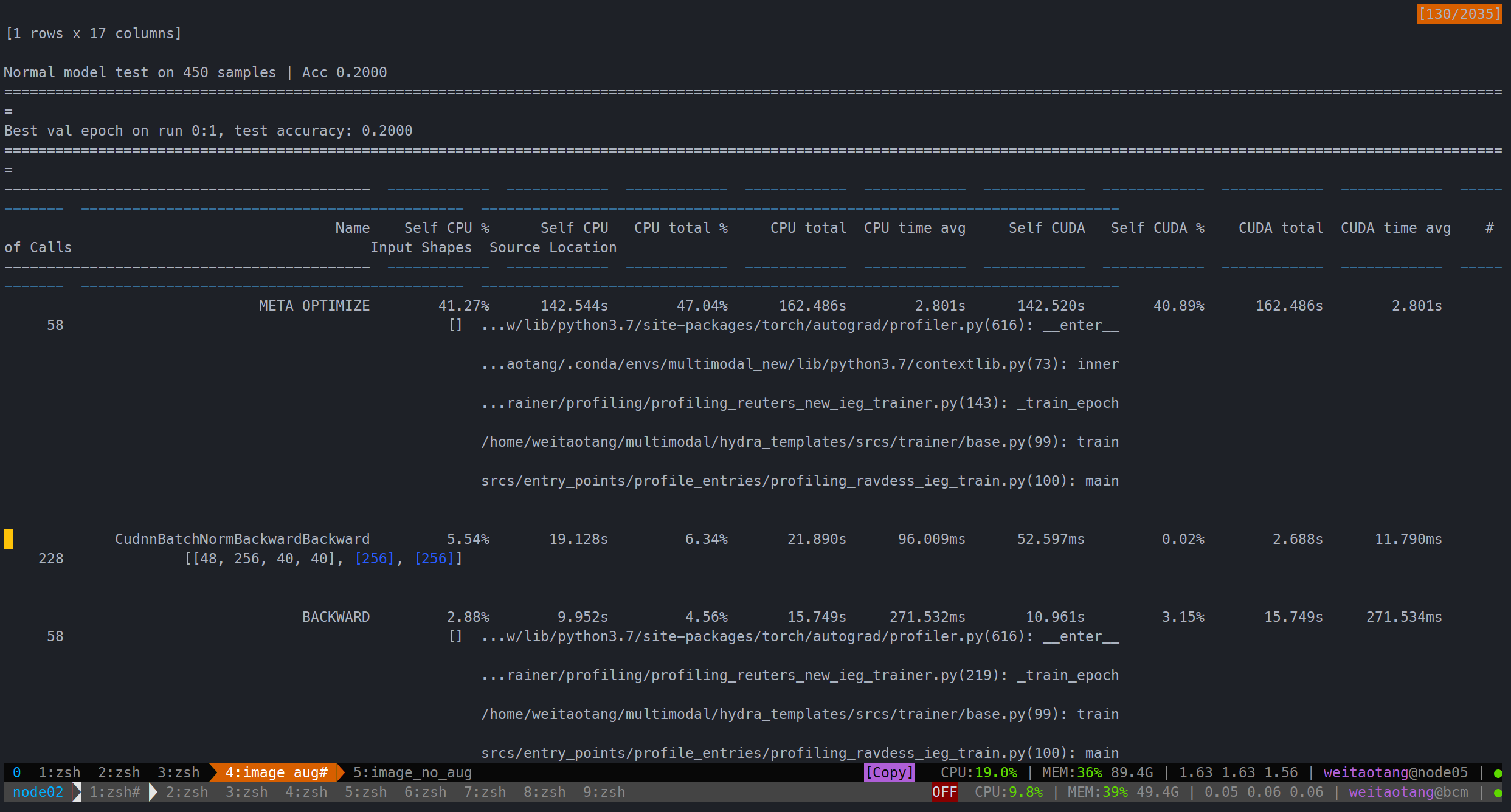Click the node02 session label

38,792
